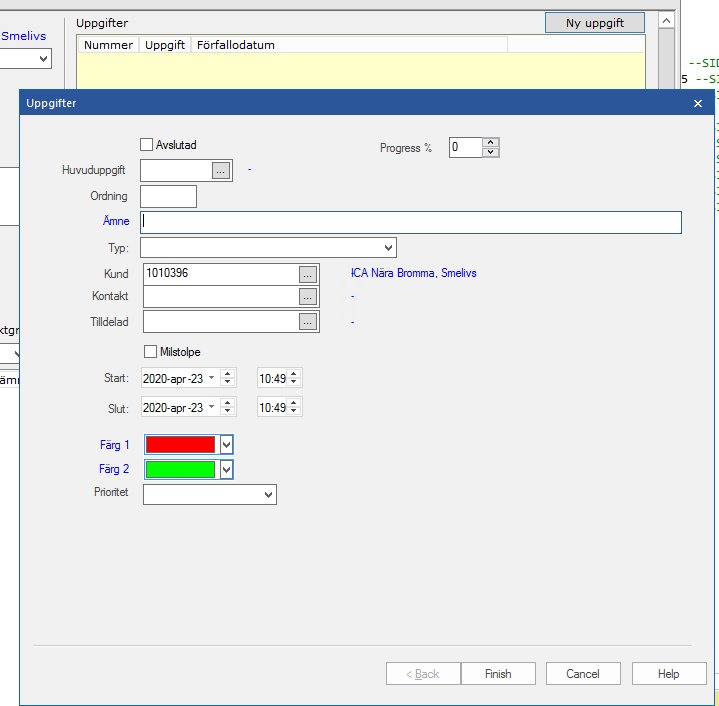Focus the Ämne text field
Screen dimensions: 719x706
(411, 222)
